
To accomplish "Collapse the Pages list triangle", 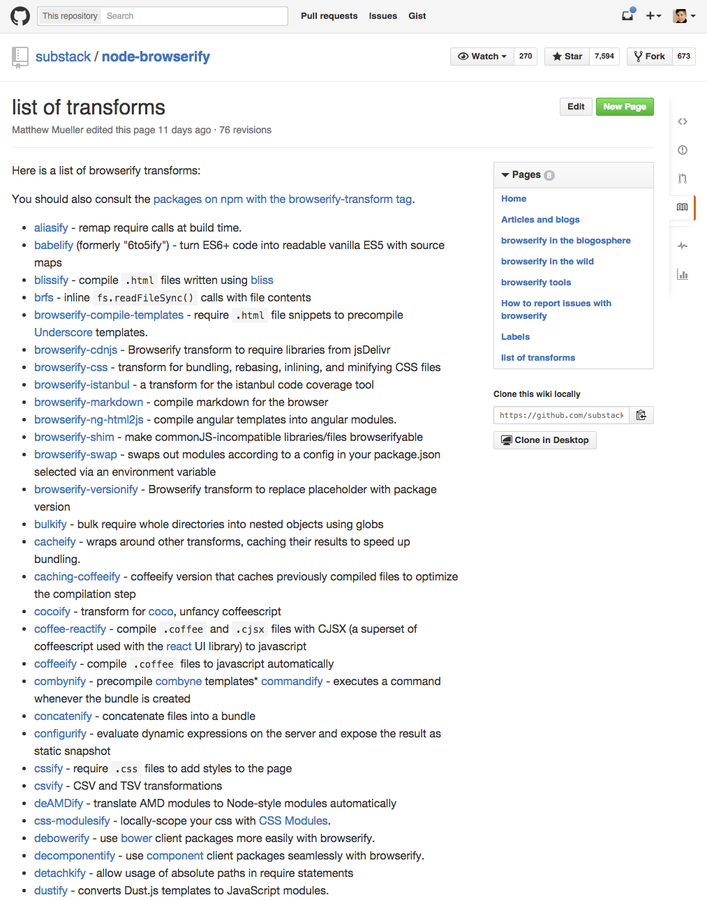I will coord(505,175).
